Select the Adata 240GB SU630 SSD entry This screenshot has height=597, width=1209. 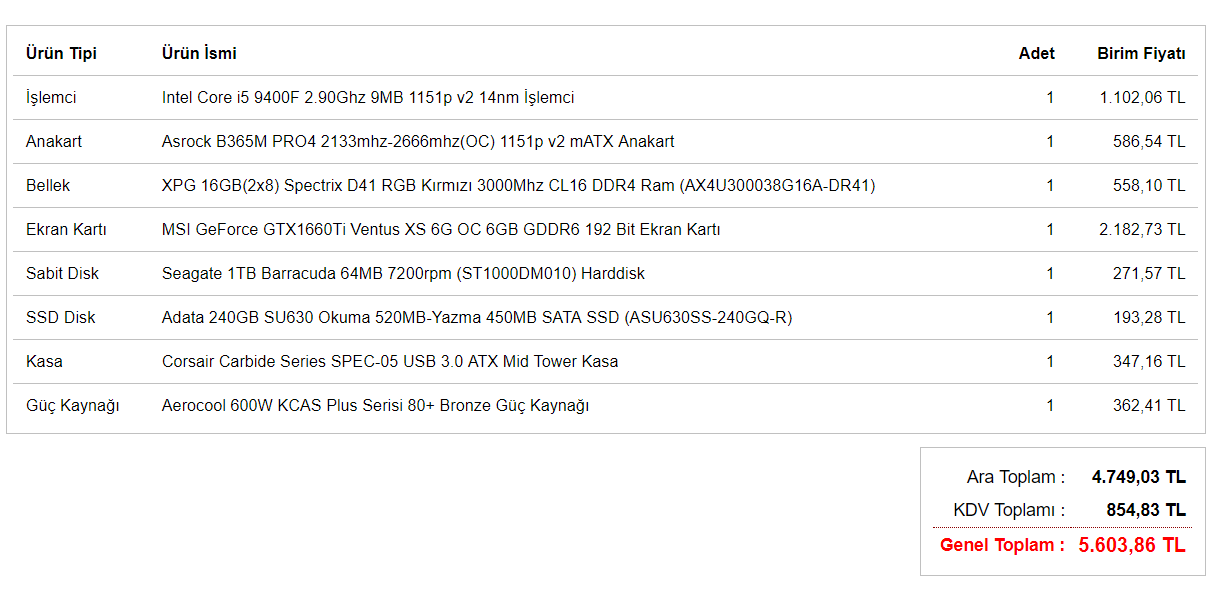tap(477, 318)
